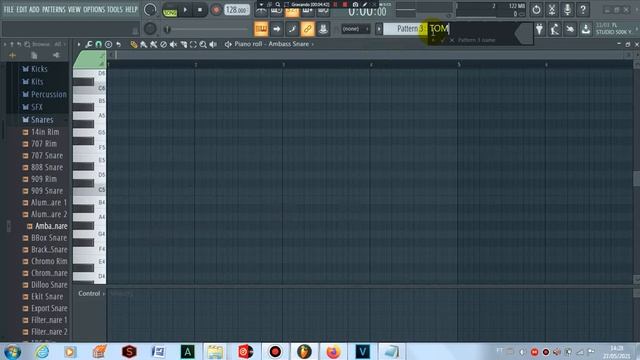This screenshot has height=360, width=640.
Task: Open the PATTERNS menu
Action: (54, 9)
